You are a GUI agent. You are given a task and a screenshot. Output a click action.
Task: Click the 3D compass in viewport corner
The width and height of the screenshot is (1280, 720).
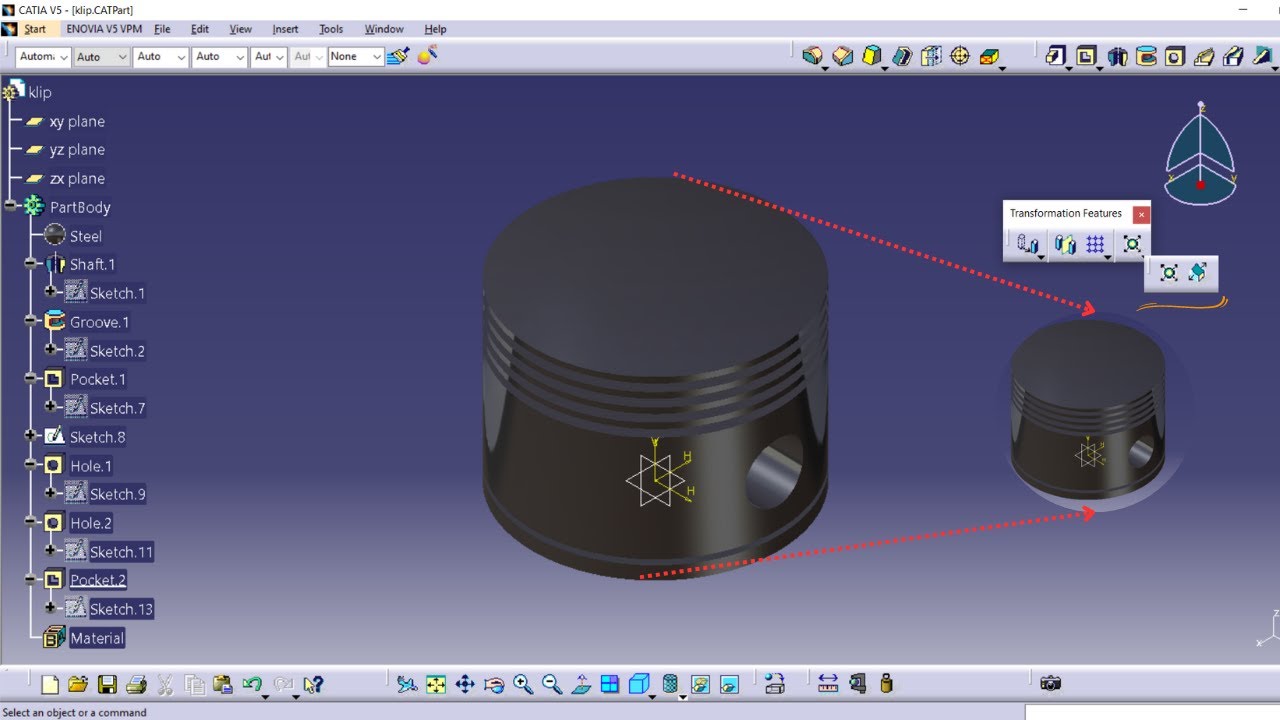click(x=1200, y=153)
